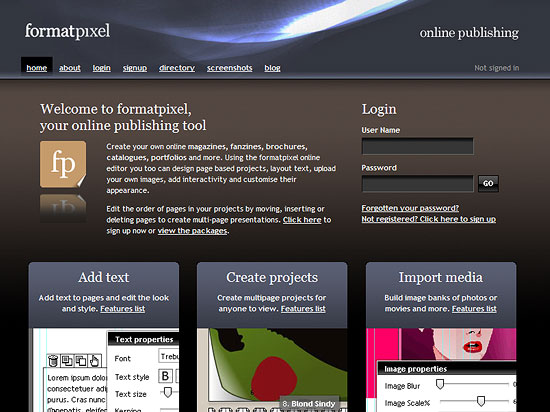Click the fp logo icon

click(x=63, y=164)
